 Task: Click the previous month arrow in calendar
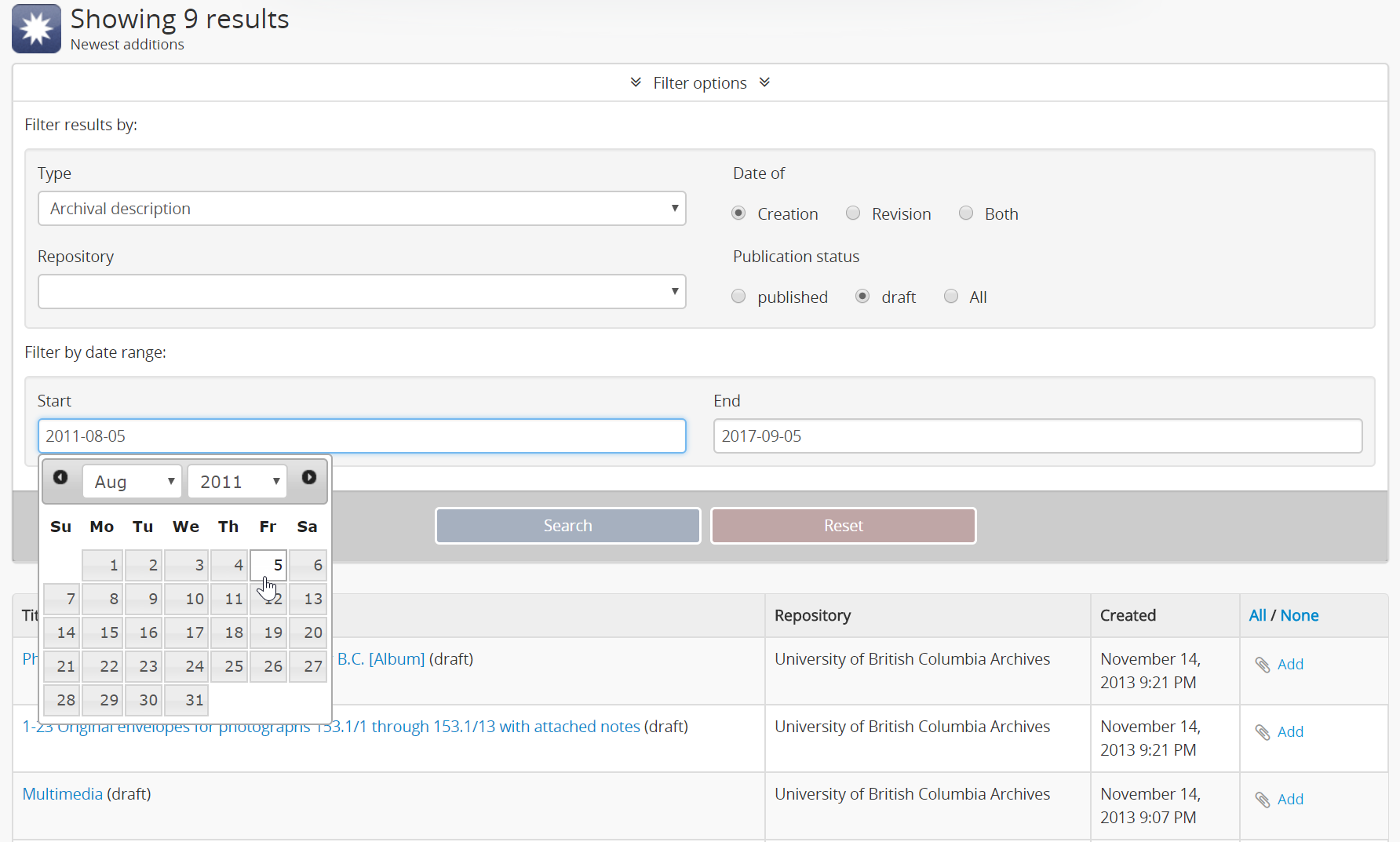coord(60,478)
